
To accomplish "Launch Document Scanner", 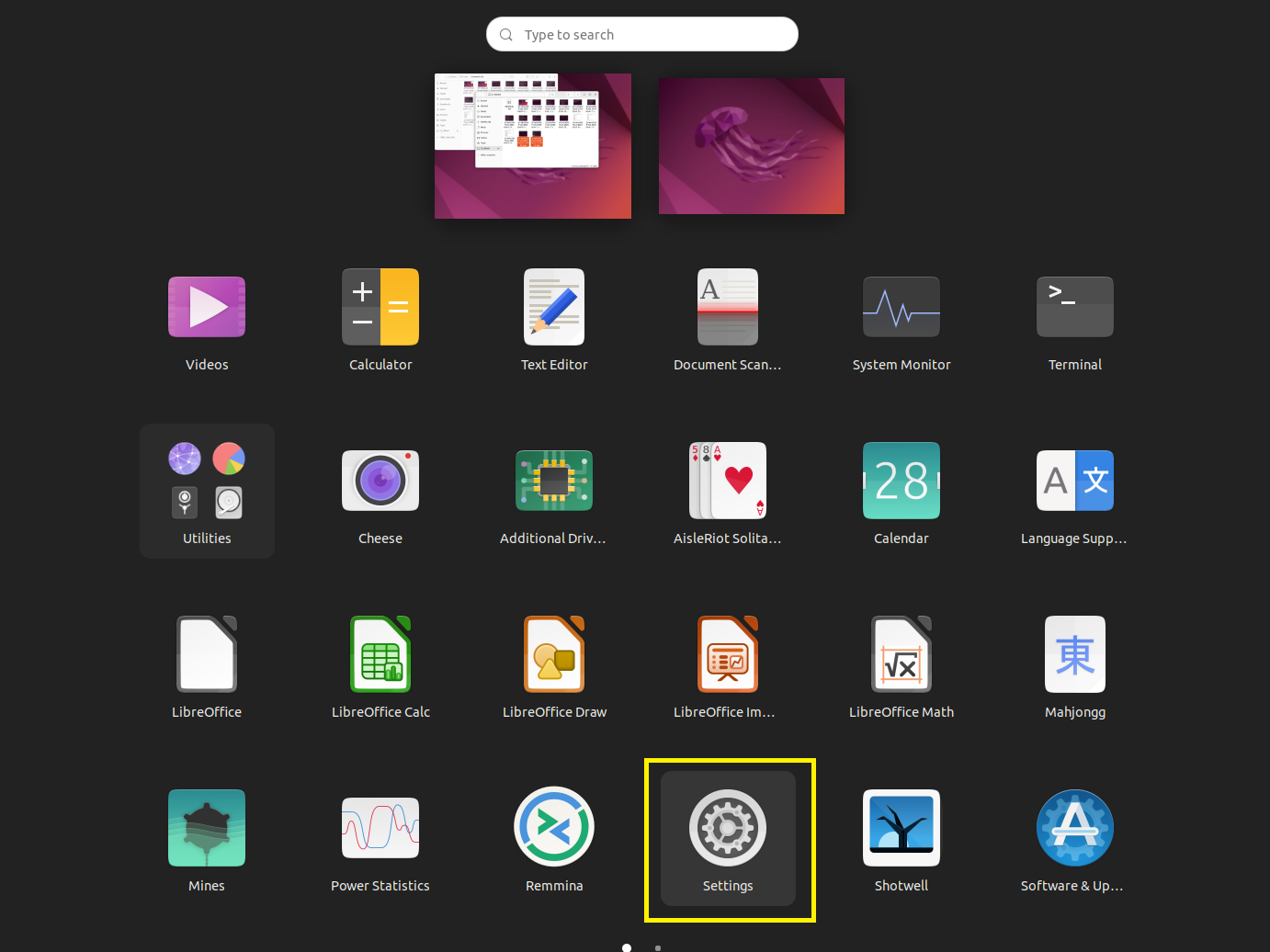I will coord(728,307).
